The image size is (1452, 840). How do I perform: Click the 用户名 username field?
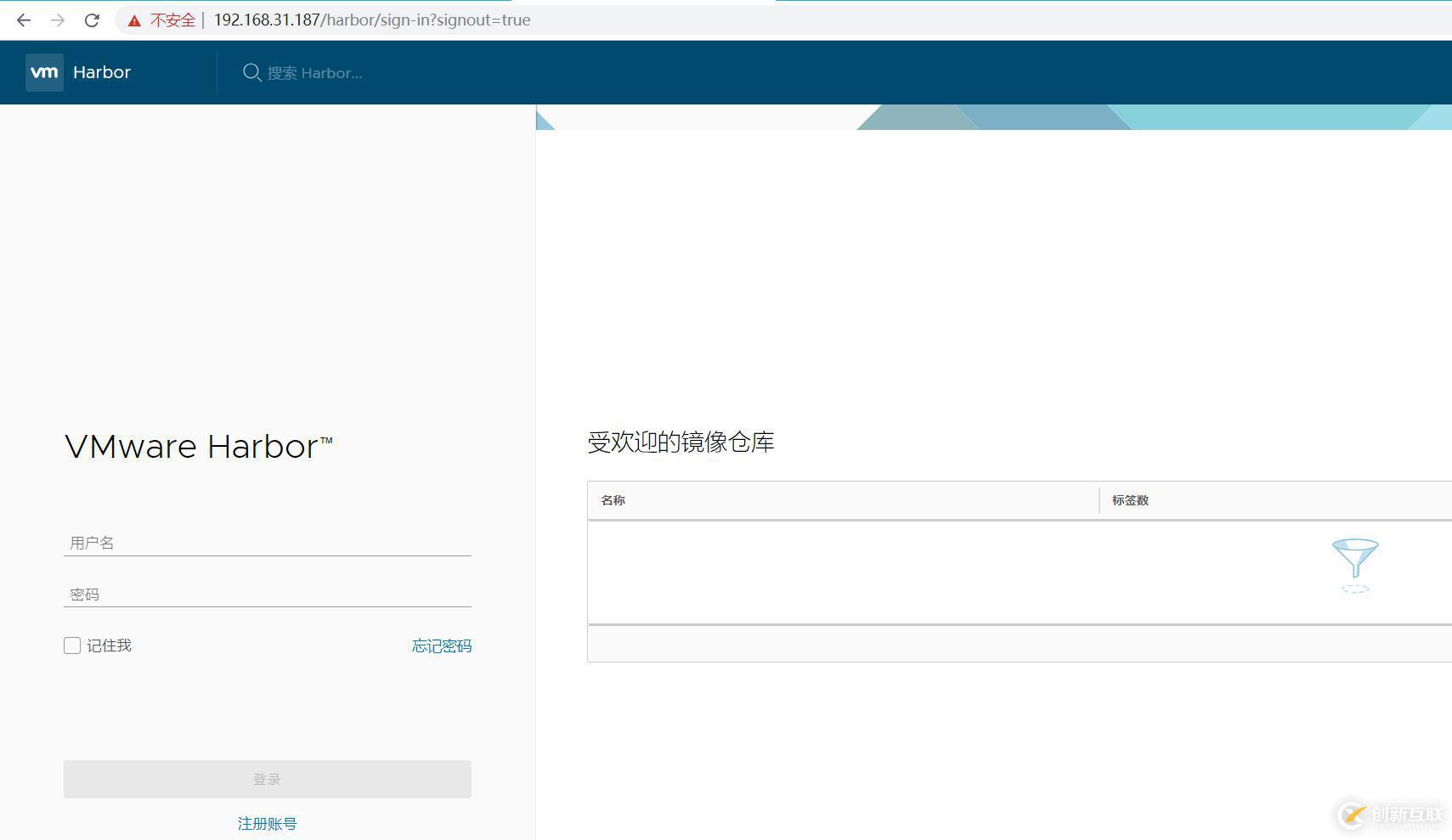(x=267, y=542)
